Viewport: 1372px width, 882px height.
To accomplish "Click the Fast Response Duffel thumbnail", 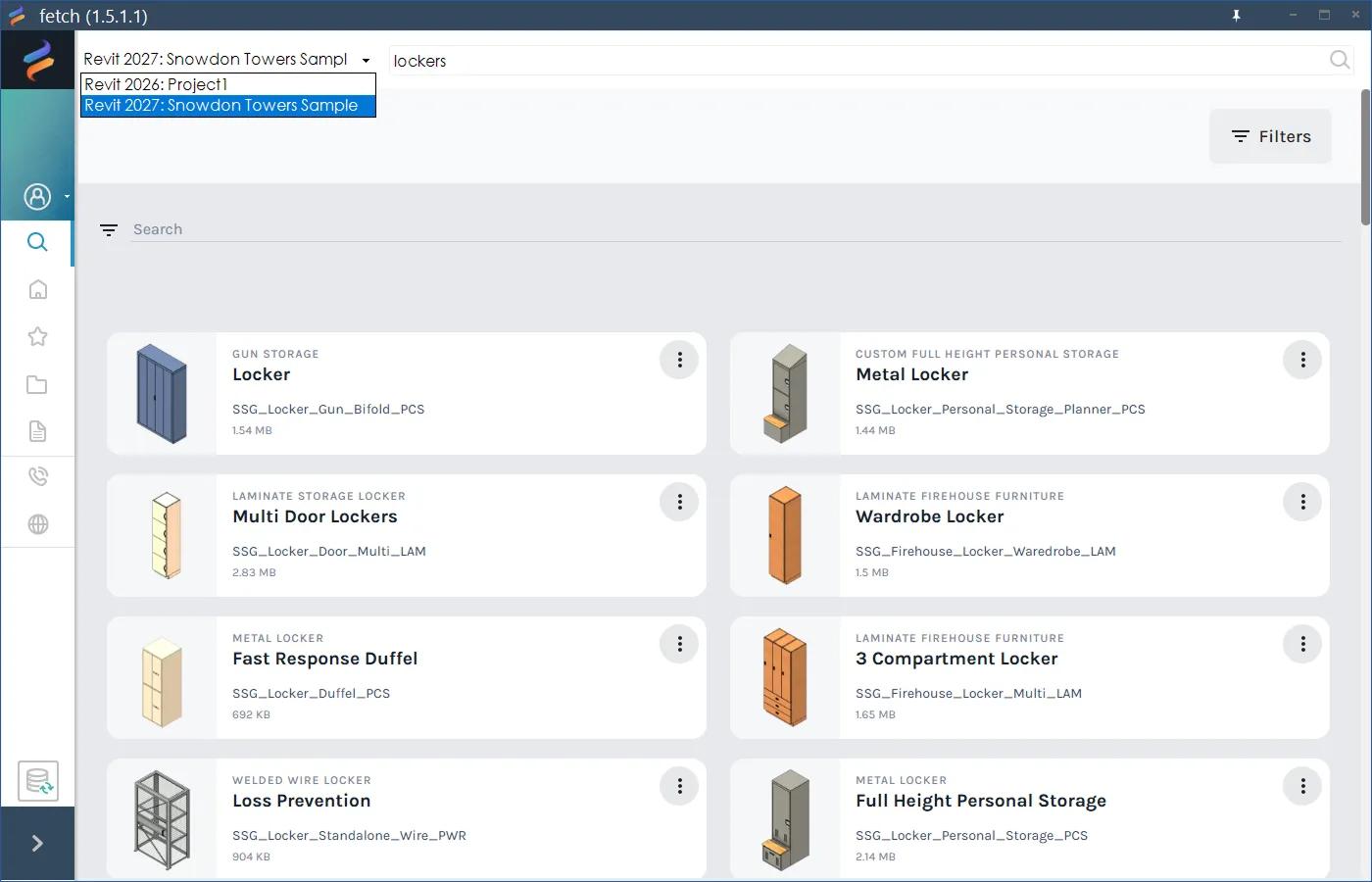I will pos(162,682).
